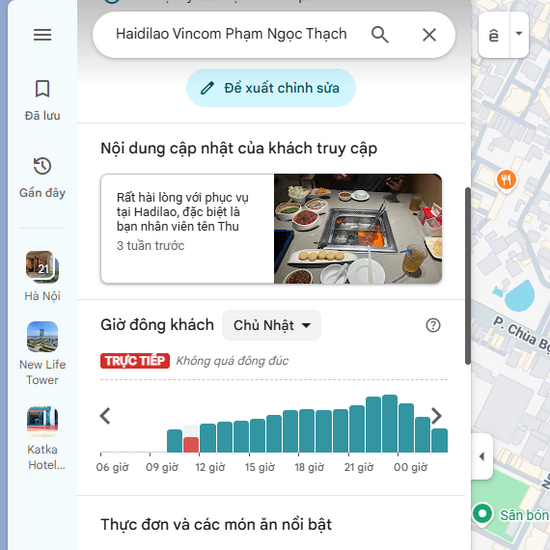The height and width of the screenshot is (550, 550).
Task: Go to next day in chart
Action: [x=436, y=416]
